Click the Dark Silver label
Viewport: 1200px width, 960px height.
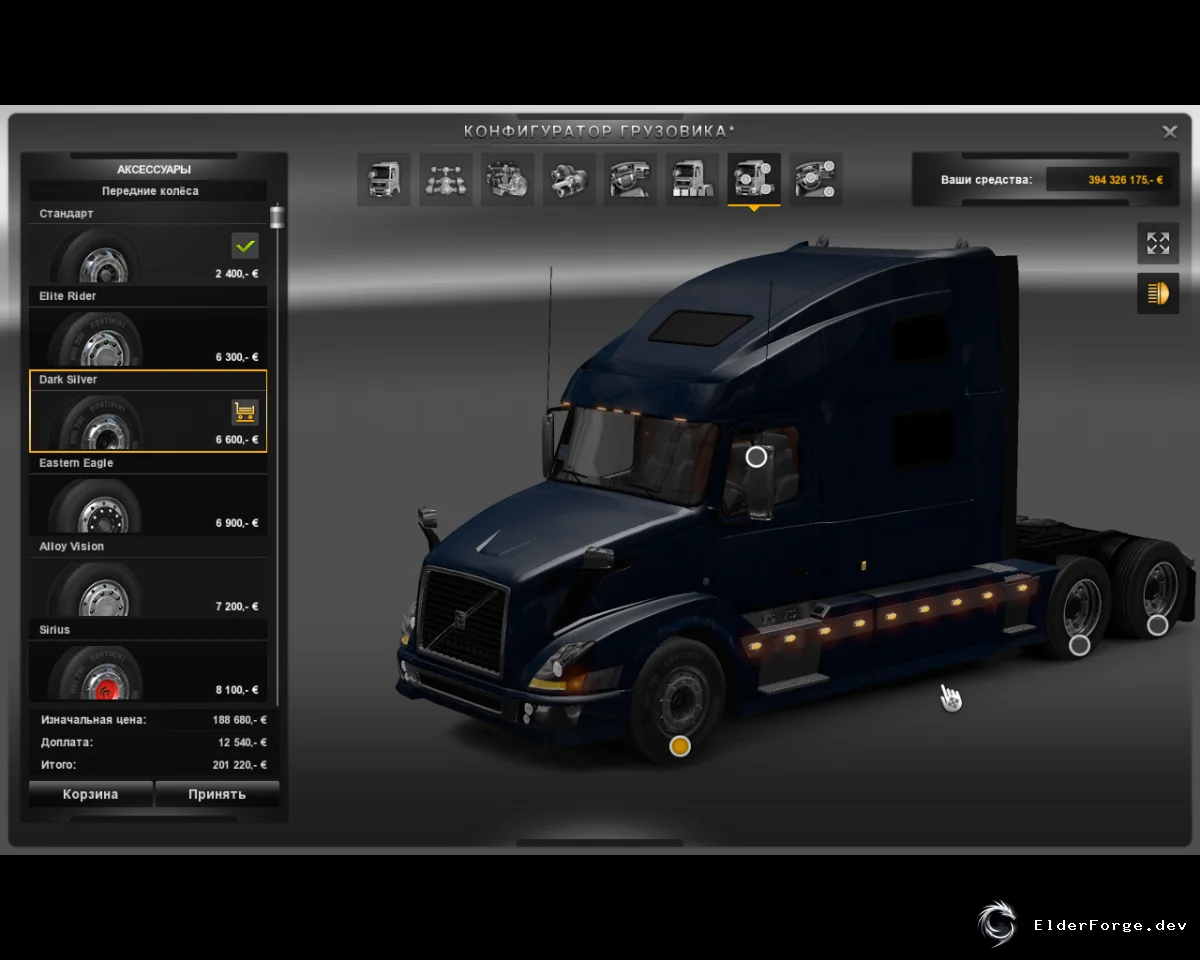point(68,380)
